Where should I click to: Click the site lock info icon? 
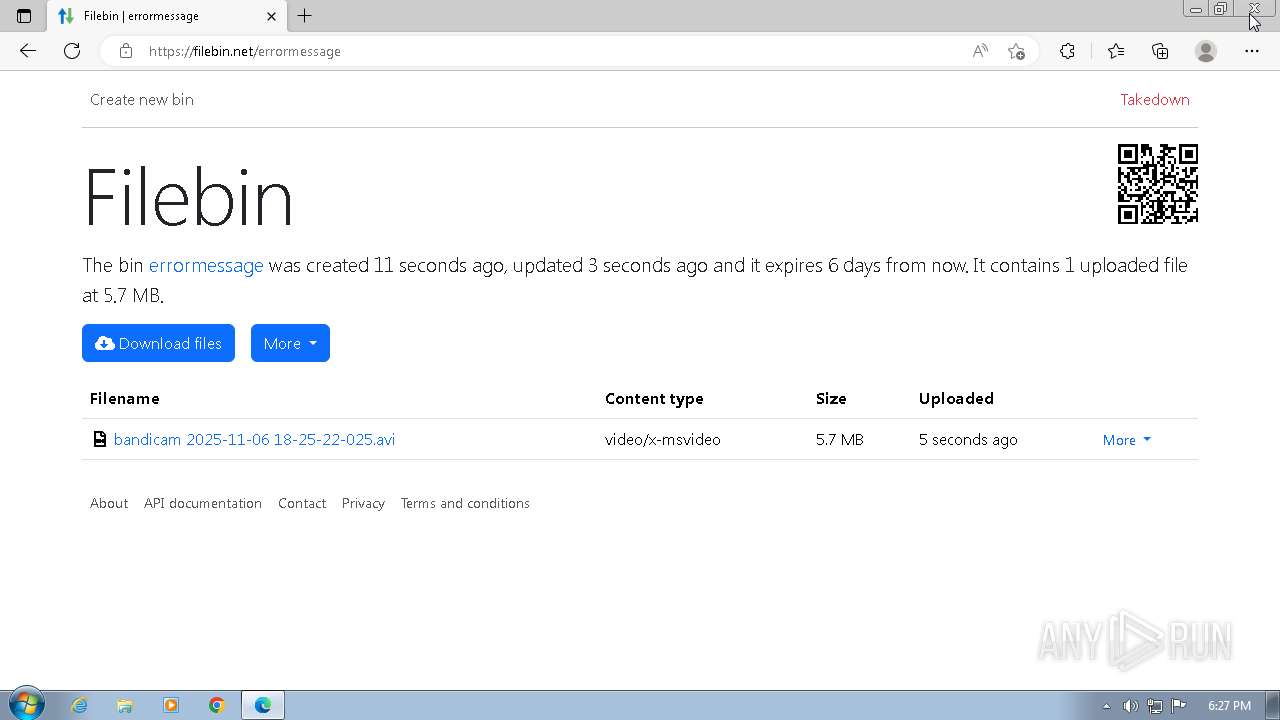pos(126,51)
